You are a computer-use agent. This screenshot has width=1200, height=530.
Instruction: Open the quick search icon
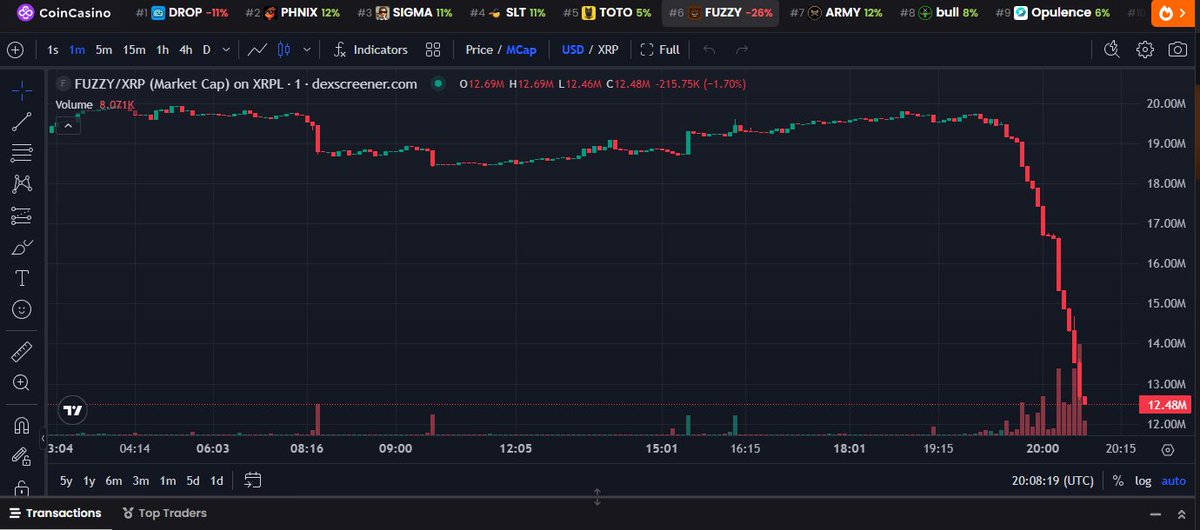(1111, 49)
